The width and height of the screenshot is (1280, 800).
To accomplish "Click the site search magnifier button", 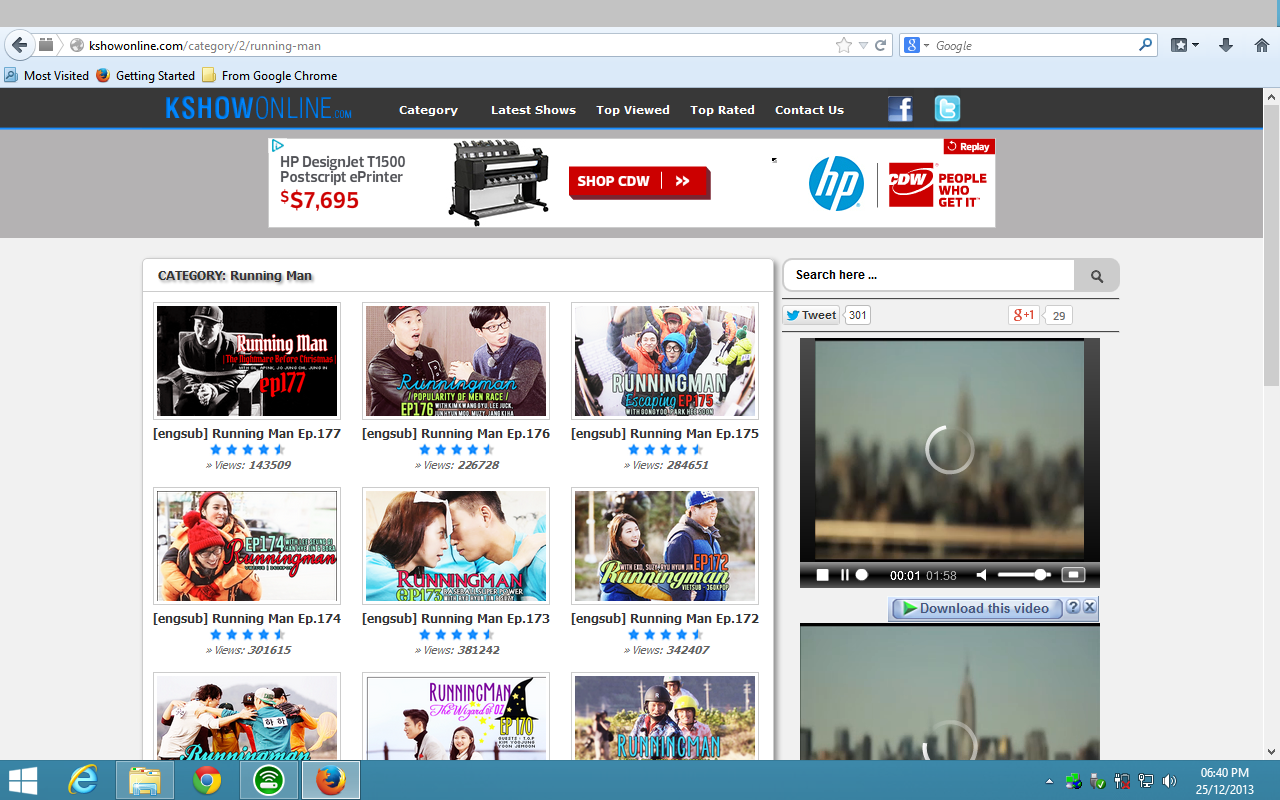I will point(1097,275).
